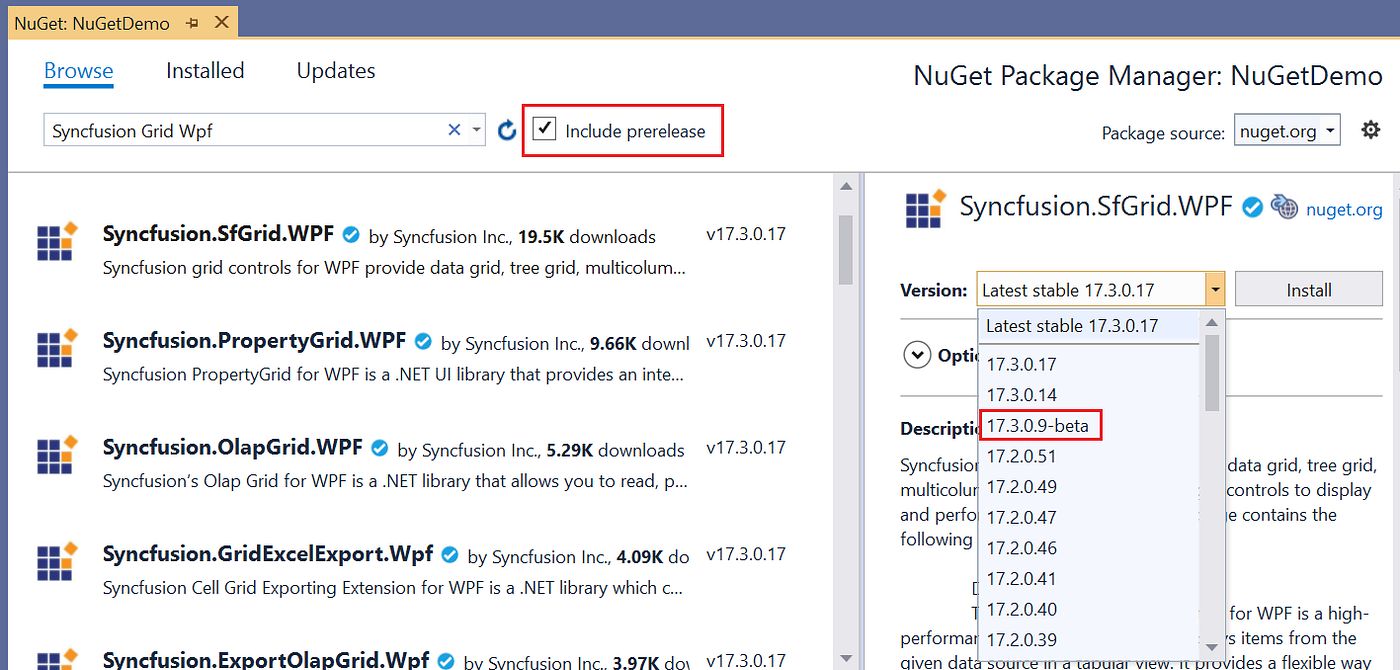Screen dimensions: 1400x670
Task: Switch to the Updates tab
Action: tap(335, 70)
